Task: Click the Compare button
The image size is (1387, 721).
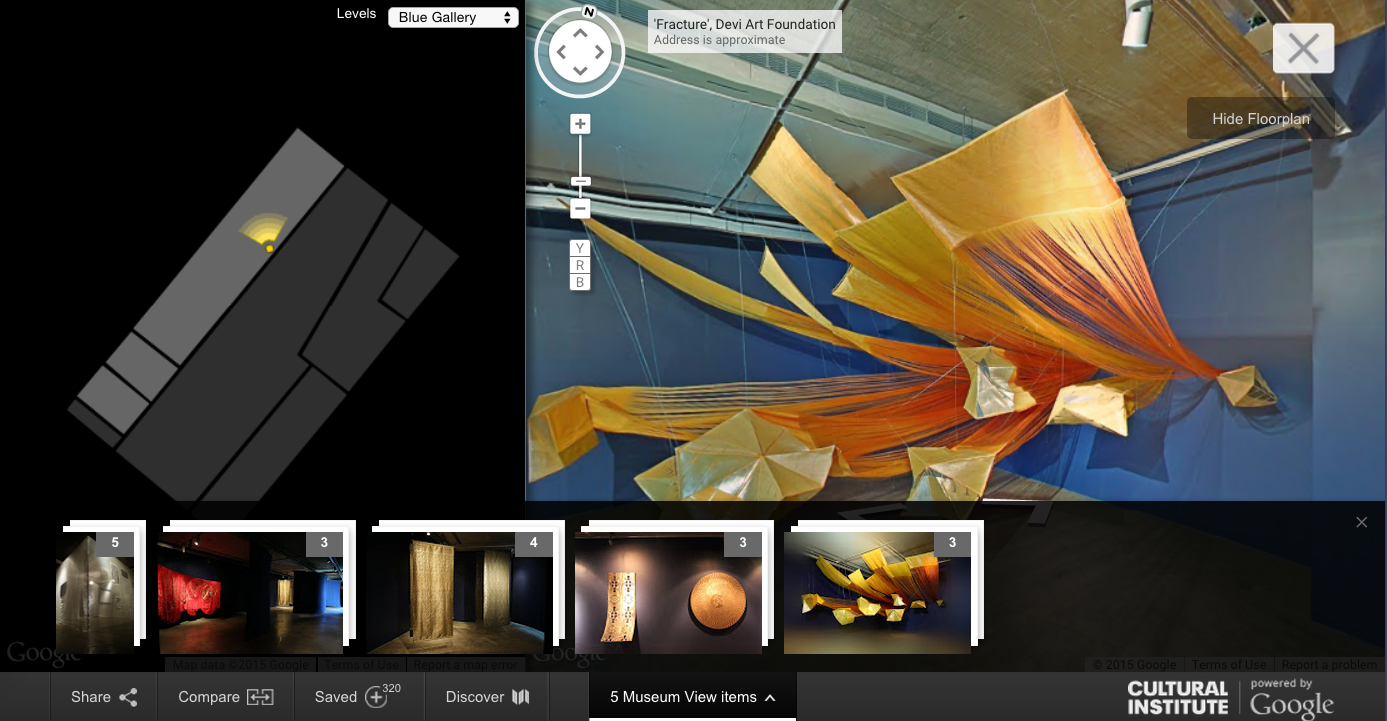Action: pos(226,697)
